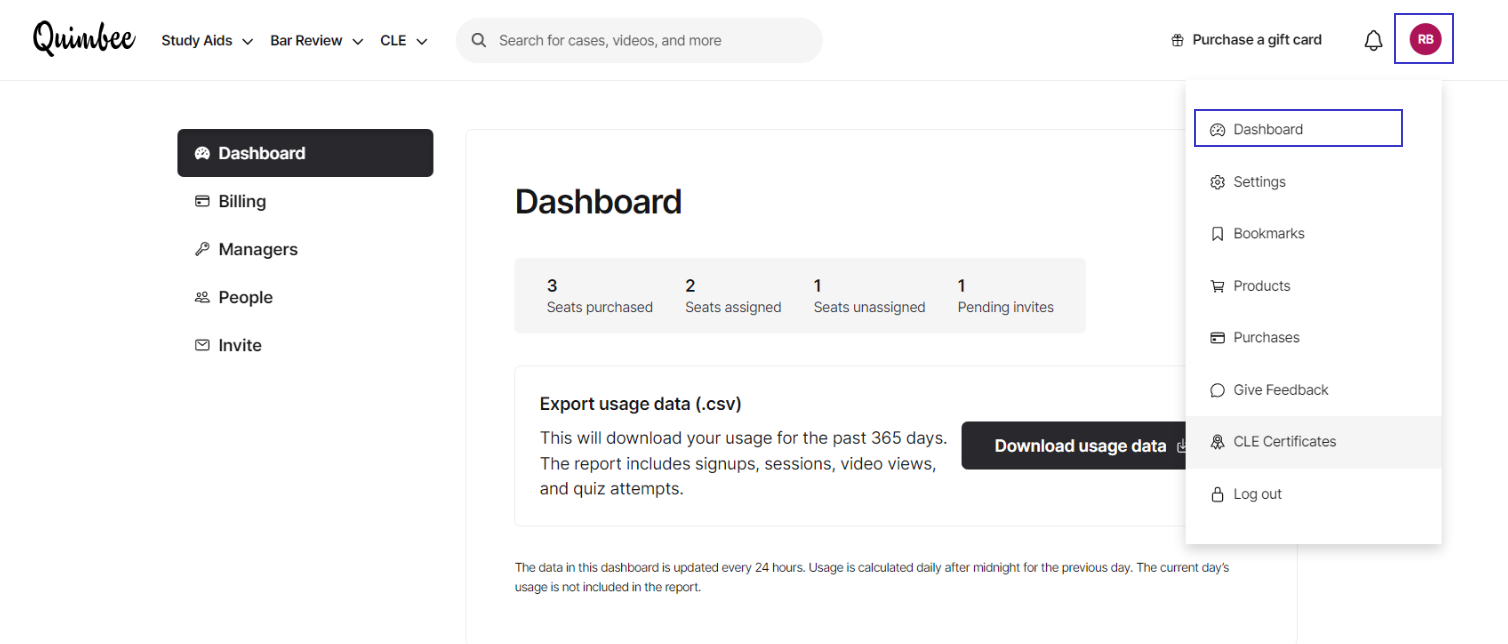This screenshot has width=1508, height=644.
Task: Expand the Bar Review menu
Action: (316, 41)
